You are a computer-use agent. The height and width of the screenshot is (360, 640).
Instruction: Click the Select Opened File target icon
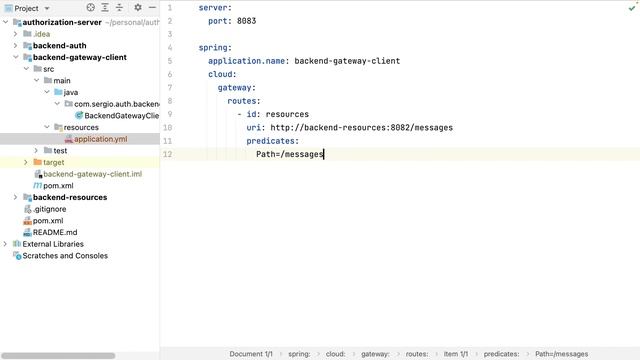[91, 7]
